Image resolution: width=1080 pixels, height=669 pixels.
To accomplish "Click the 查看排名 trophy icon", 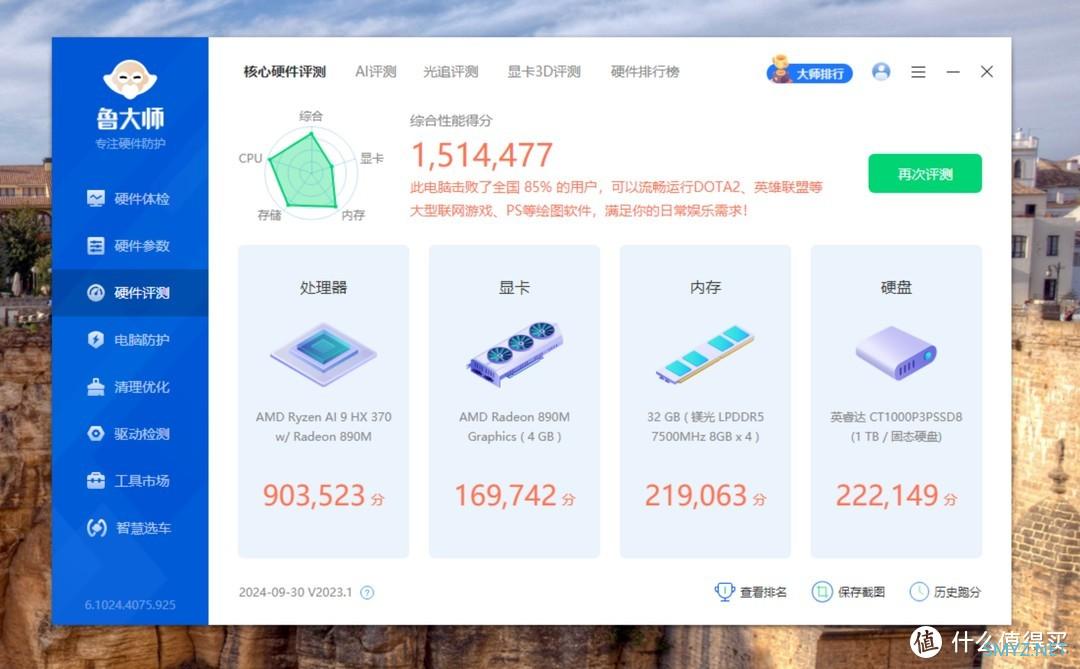I will [725, 591].
